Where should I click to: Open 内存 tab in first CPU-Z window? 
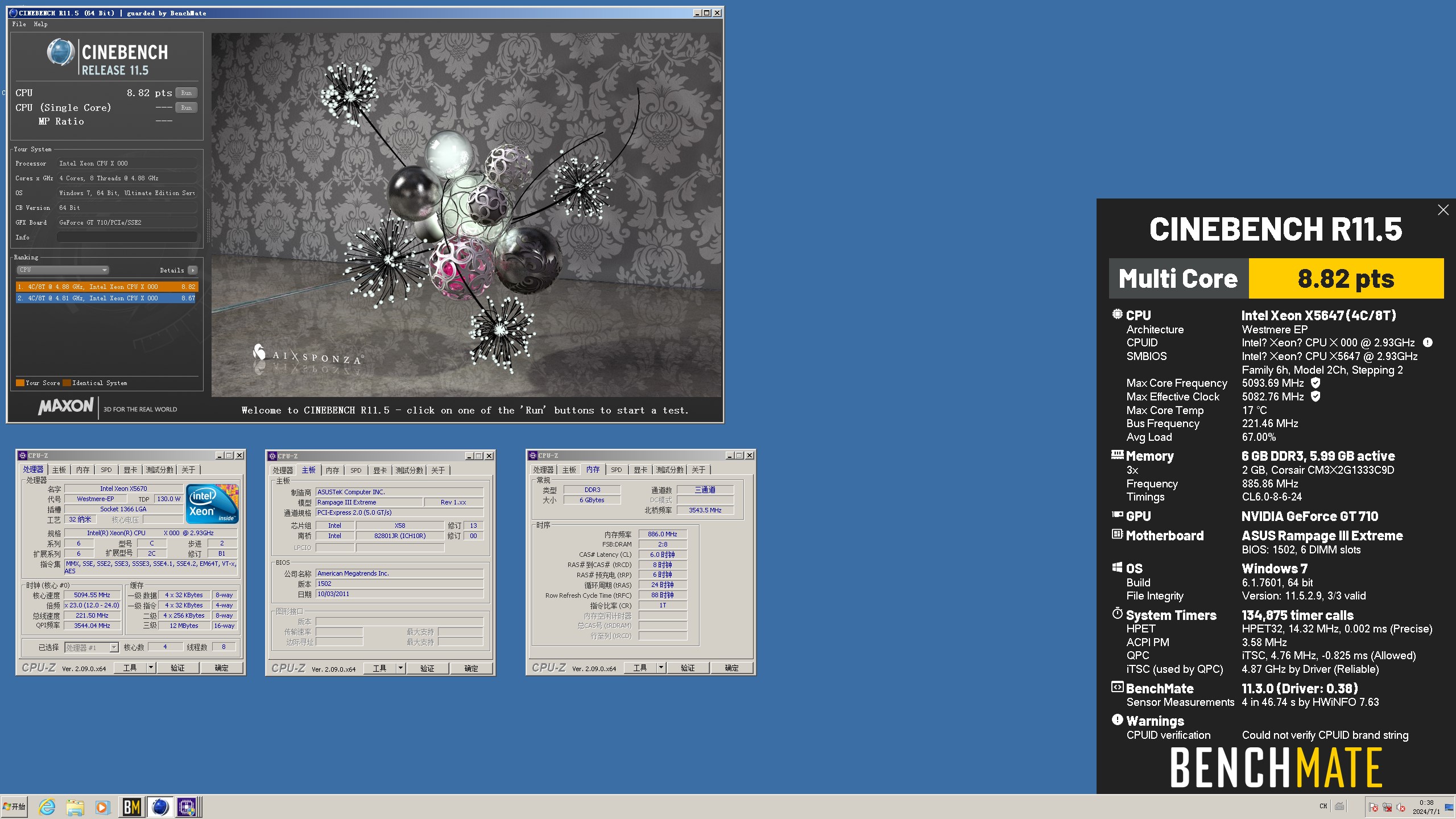coord(83,470)
